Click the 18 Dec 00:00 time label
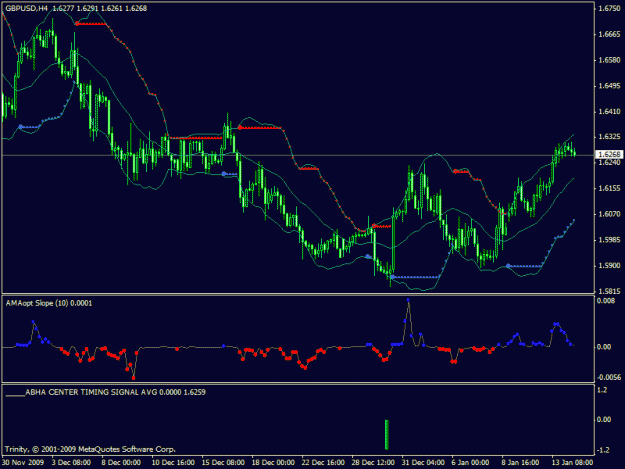Viewport: 625px width, 469px height. (273, 463)
